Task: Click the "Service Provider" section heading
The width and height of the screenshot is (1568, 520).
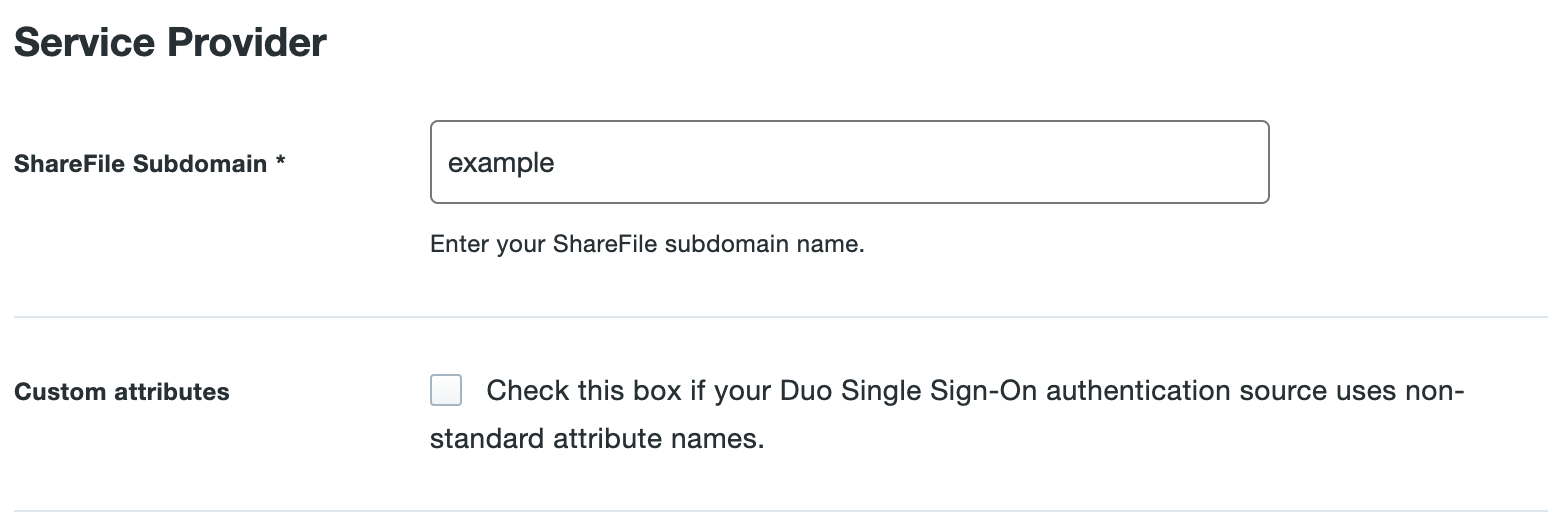Action: [x=170, y=43]
